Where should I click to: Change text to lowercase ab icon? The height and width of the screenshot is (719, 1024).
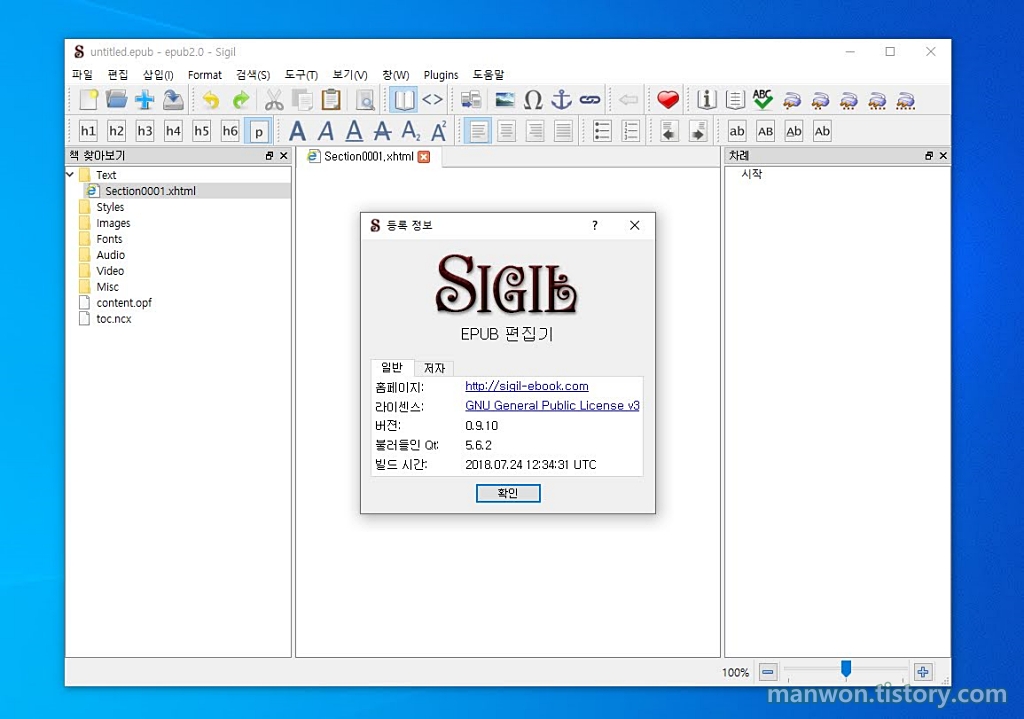(x=737, y=131)
